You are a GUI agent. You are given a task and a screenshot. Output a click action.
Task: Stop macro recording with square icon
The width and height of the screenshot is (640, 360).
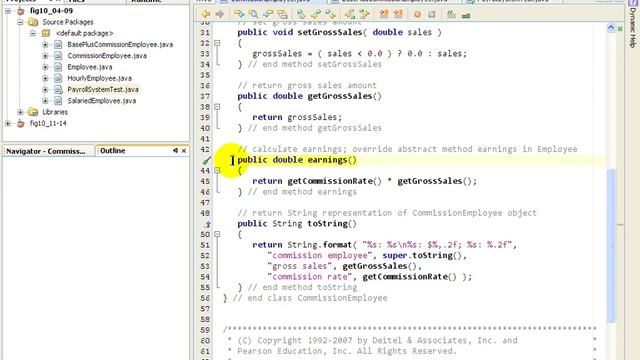[x=431, y=15]
